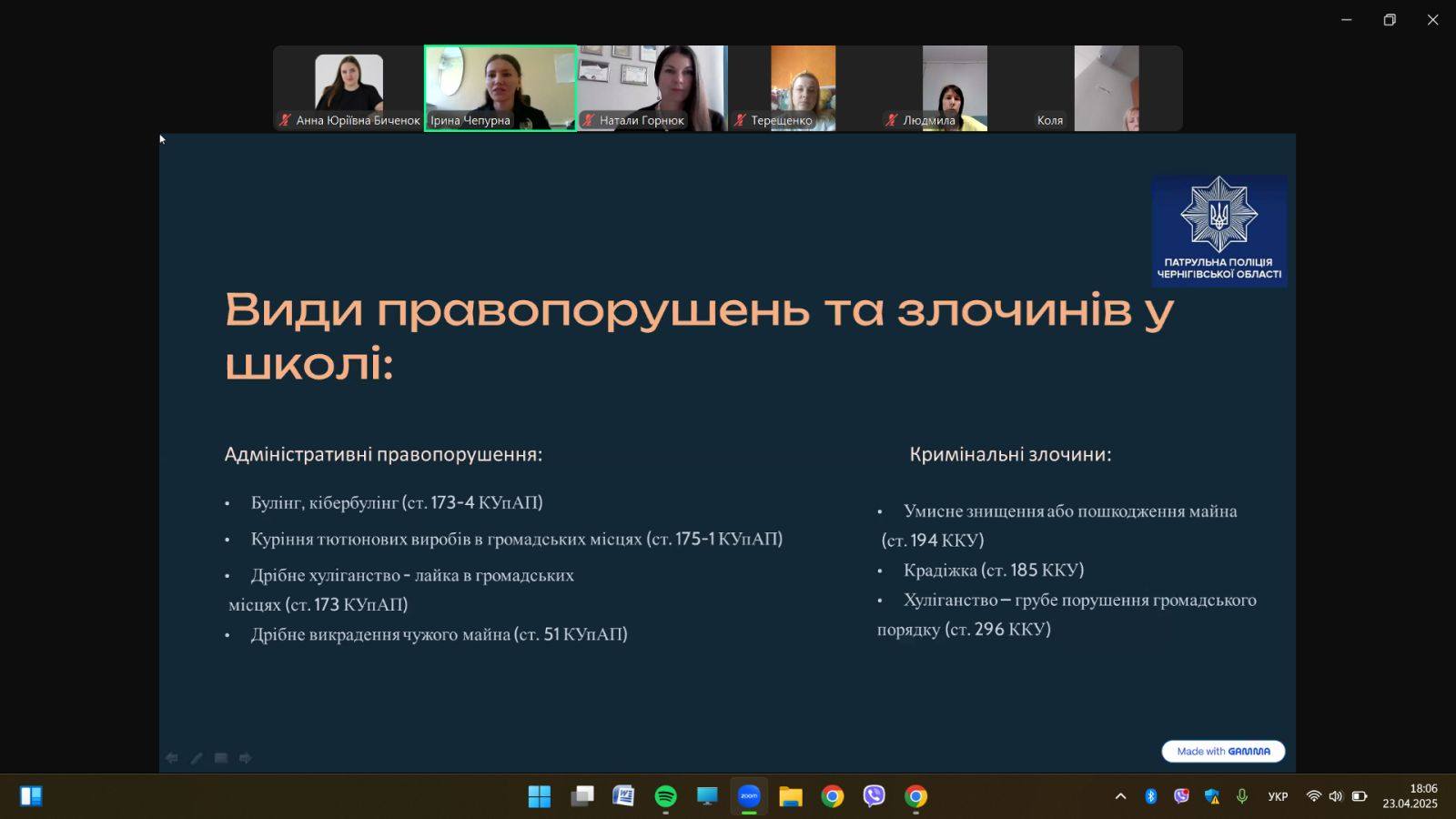Click bullet 'Умисне знищення або пошкодження майна'
Screen dimensions: 1456x819
1070,511
